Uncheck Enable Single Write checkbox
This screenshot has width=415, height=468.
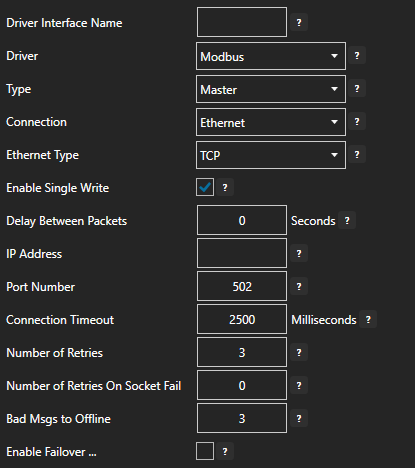coord(205,187)
